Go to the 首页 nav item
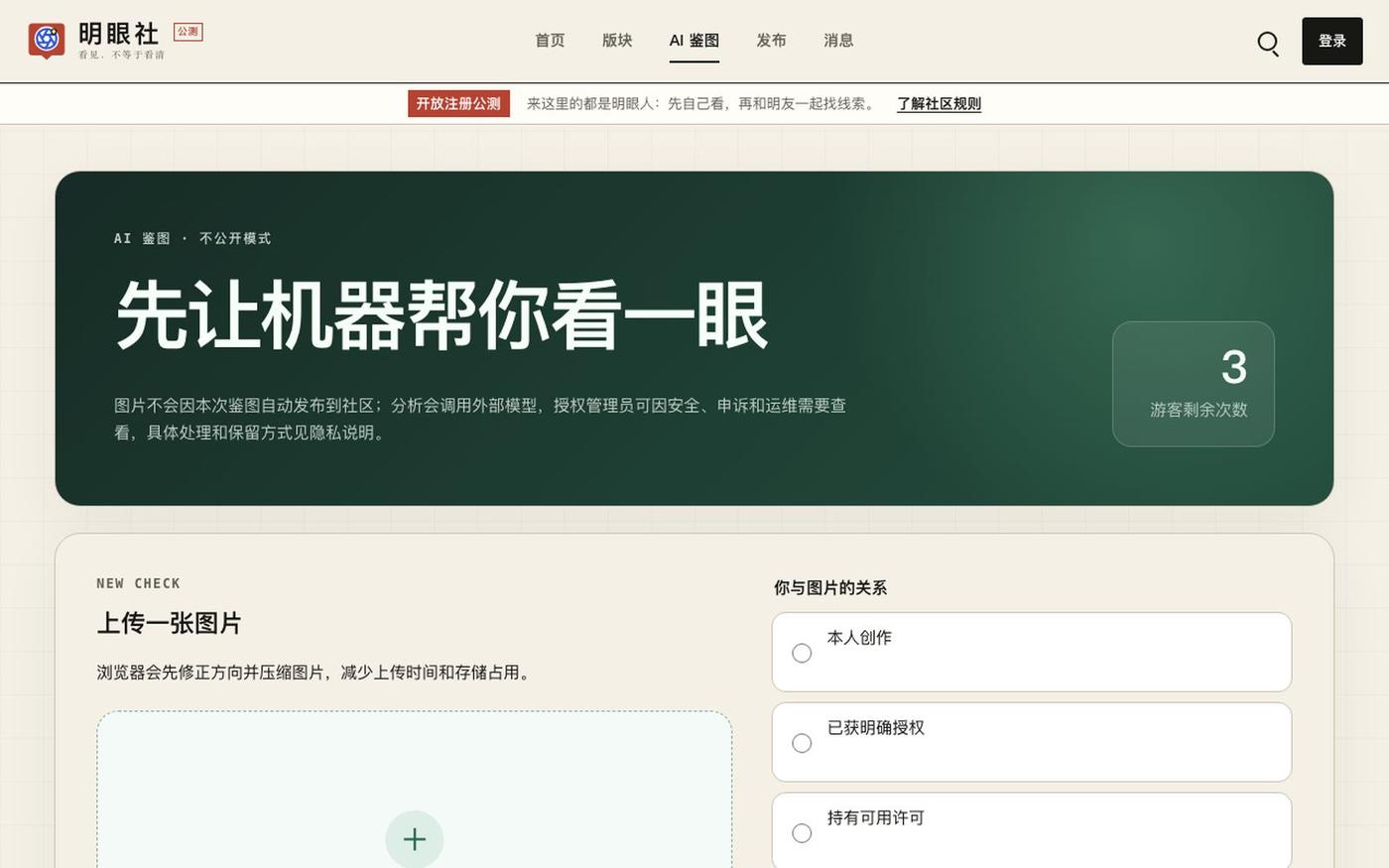 click(x=550, y=41)
